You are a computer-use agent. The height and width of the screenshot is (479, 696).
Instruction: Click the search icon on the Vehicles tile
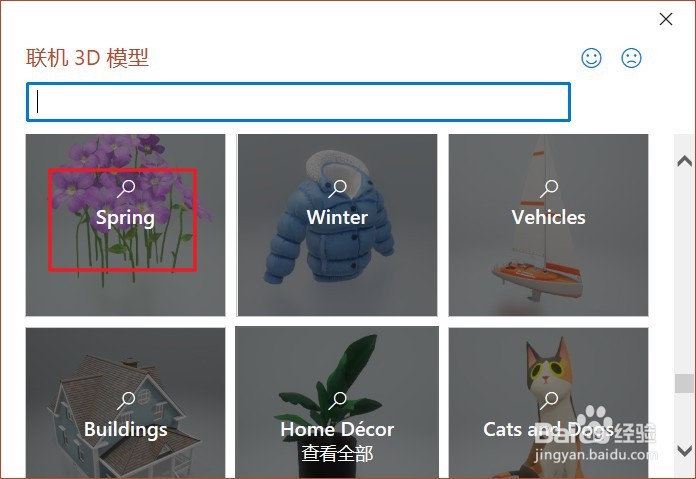coord(549,189)
